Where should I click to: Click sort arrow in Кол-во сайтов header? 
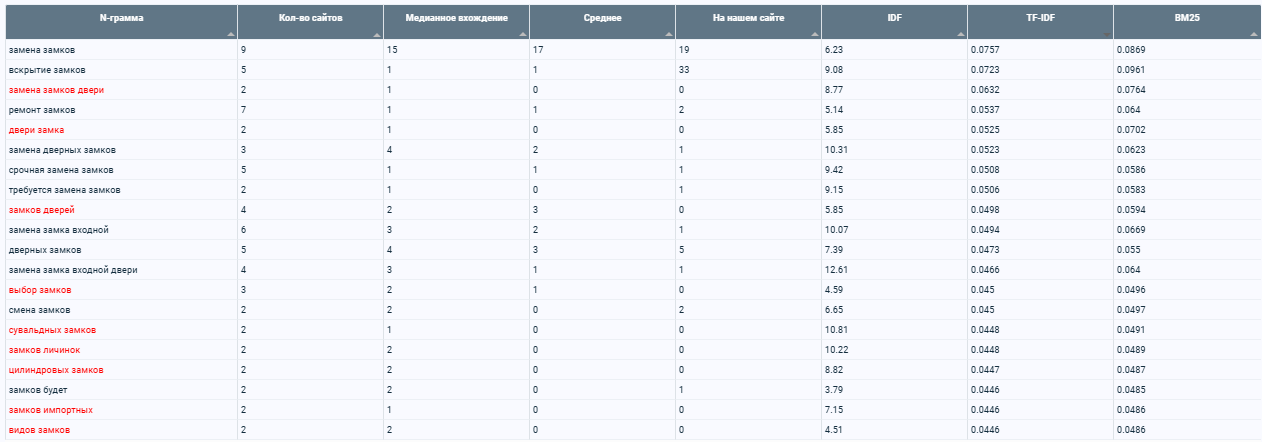pyautogui.click(x=377, y=34)
